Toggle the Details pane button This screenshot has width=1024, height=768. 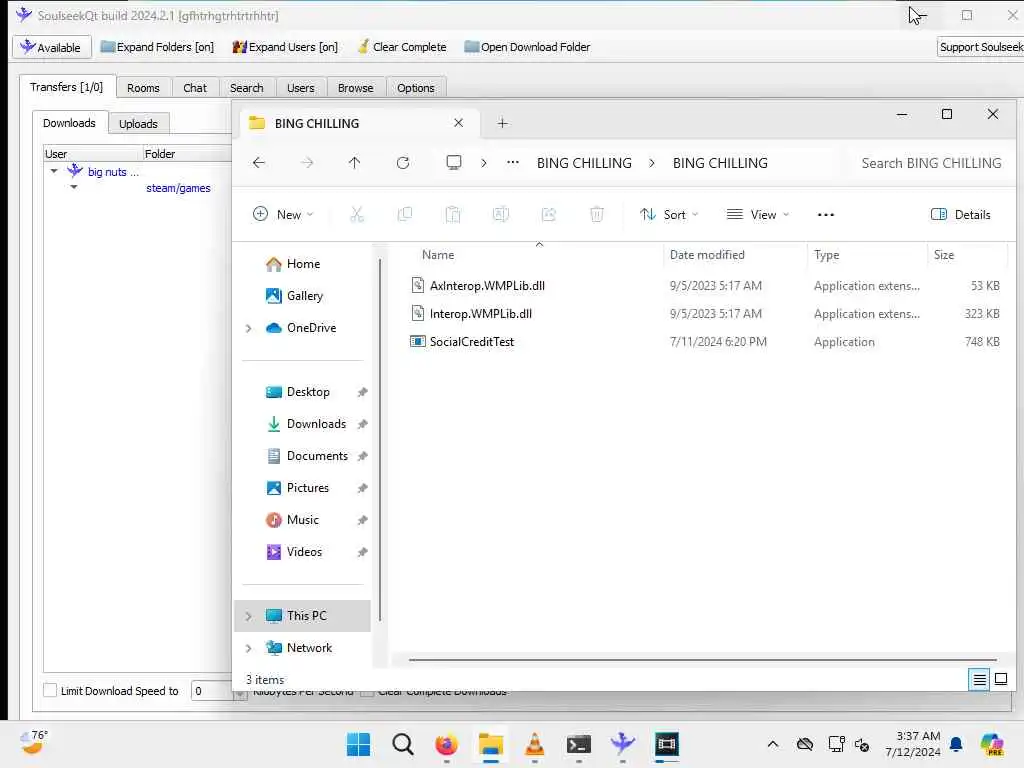click(x=960, y=214)
